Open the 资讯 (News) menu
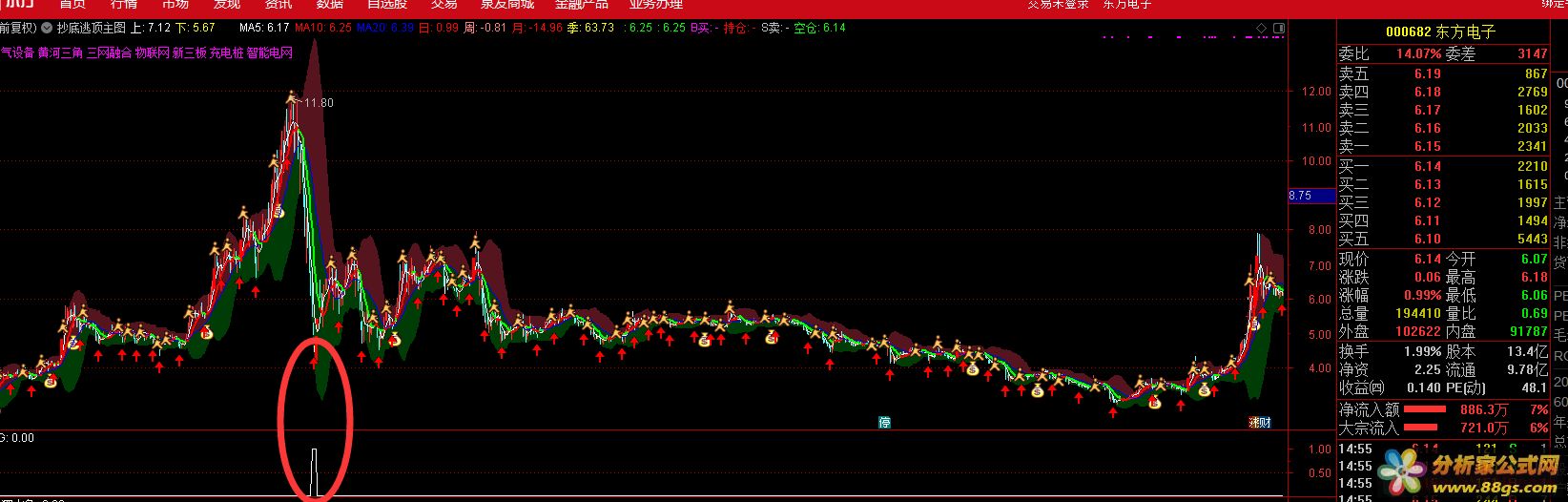 pos(279,4)
